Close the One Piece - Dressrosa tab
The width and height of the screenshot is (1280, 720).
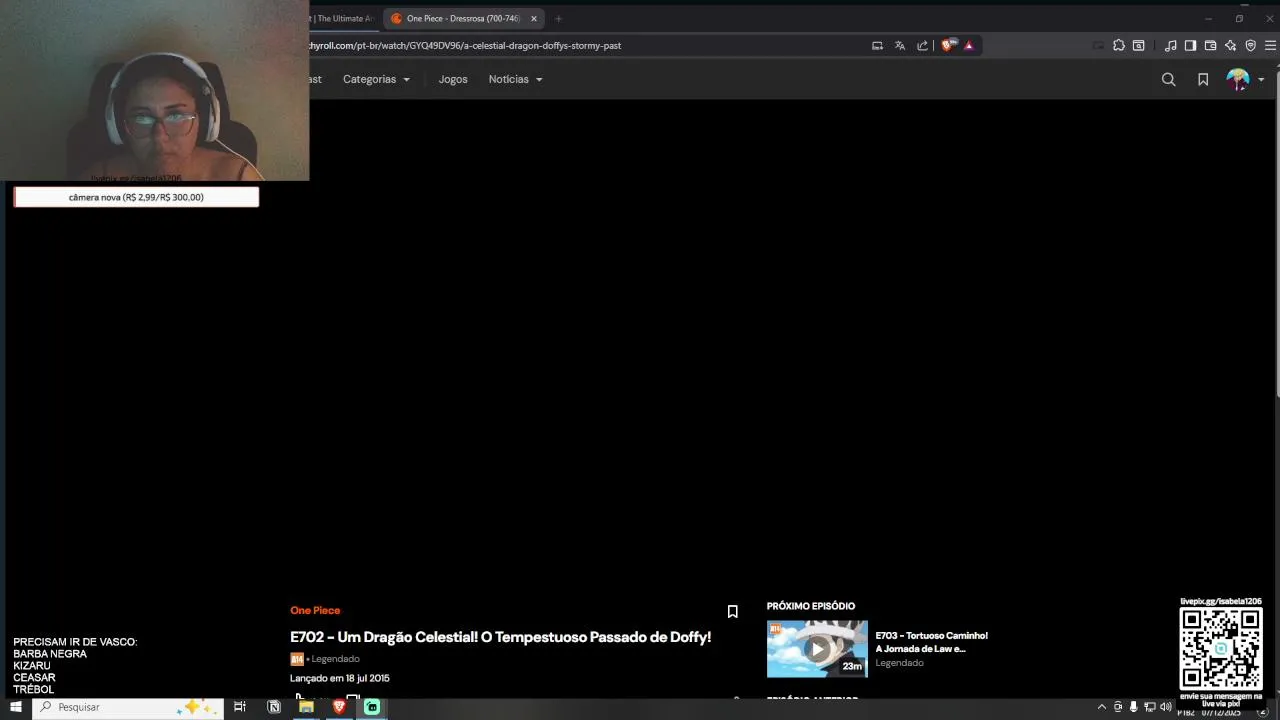pos(534,18)
